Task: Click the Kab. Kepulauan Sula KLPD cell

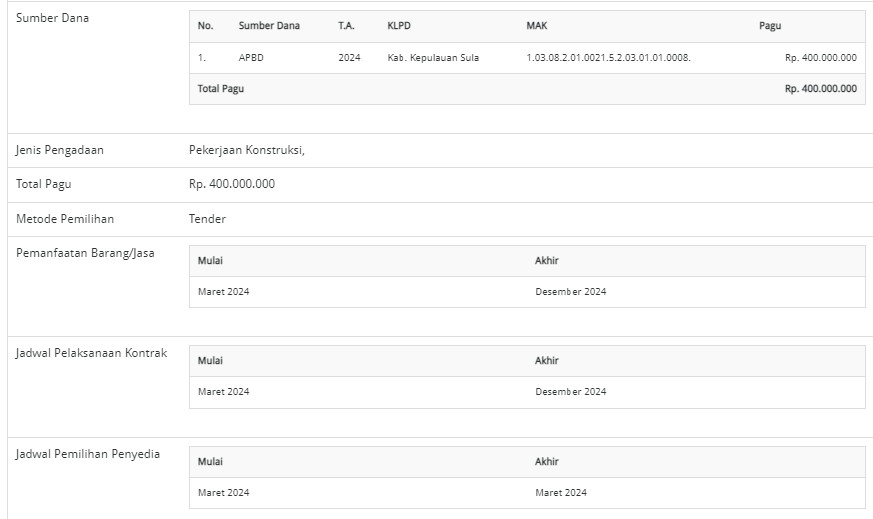Action: point(433,58)
